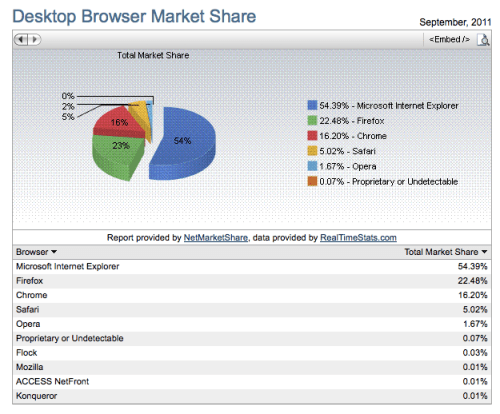This screenshot has height=414, width=500.
Task: Click the Total Market Share chart title
Action: (x=153, y=55)
